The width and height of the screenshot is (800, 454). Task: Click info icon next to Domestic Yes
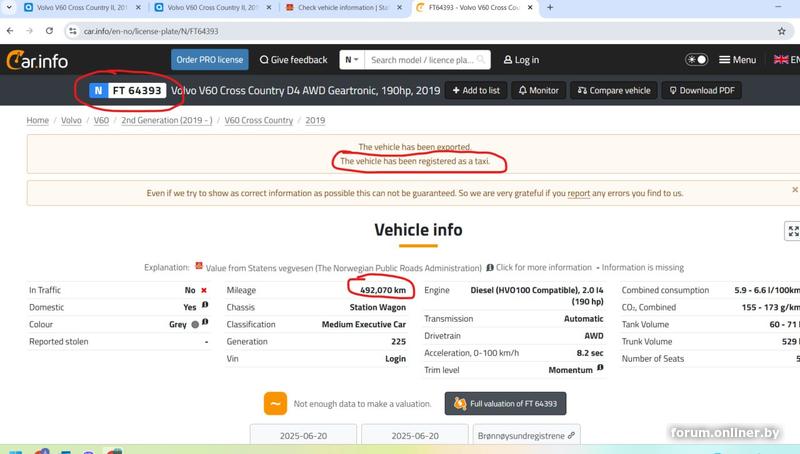pos(205,305)
